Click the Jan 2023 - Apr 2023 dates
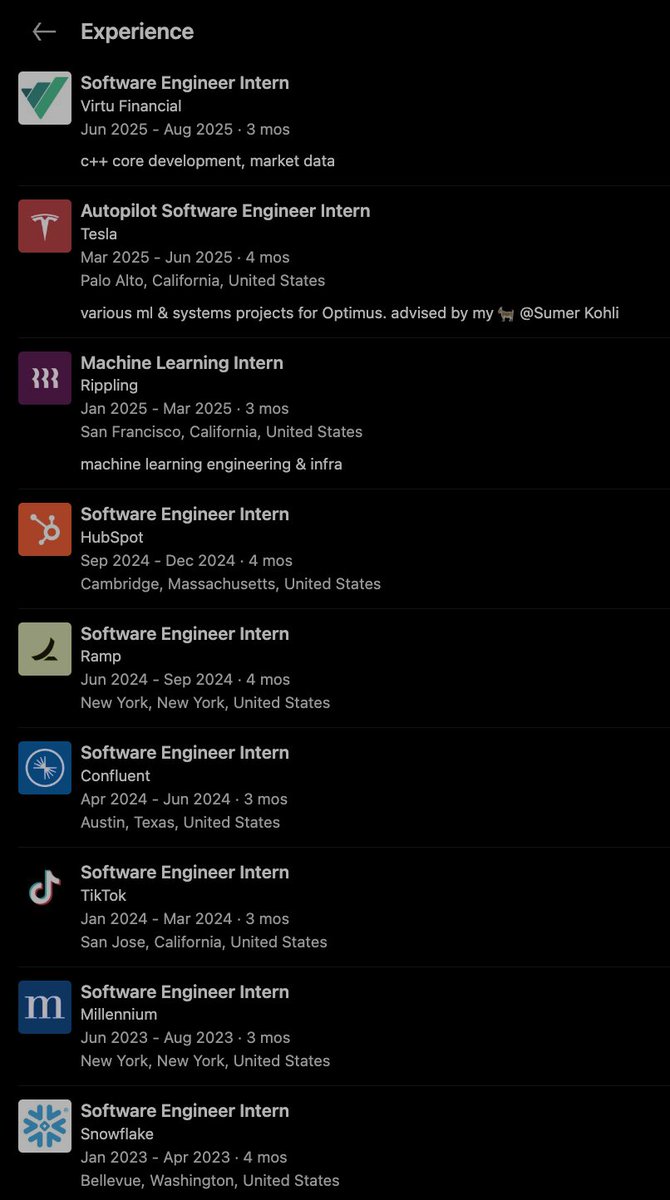The width and height of the screenshot is (670, 1200). (x=155, y=1157)
